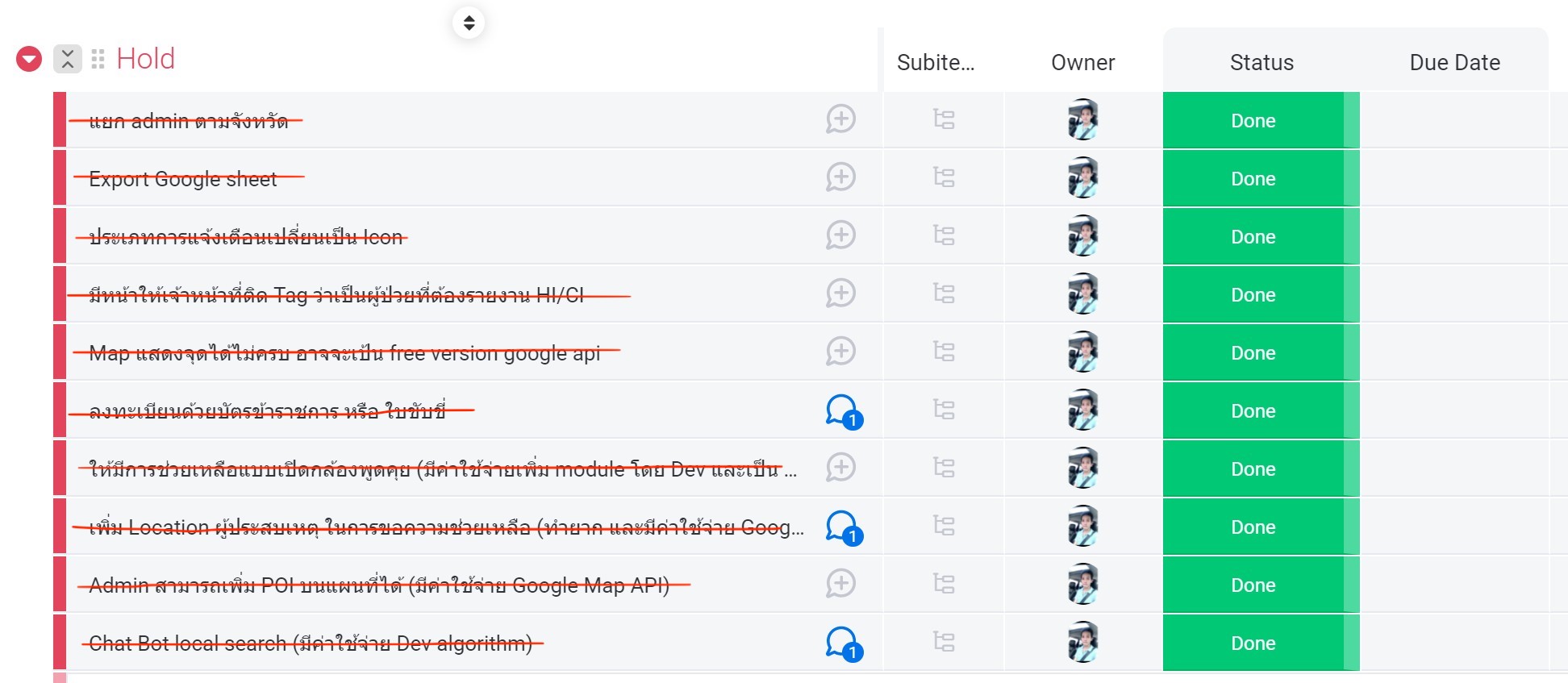Viewport: 1568px width, 683px height.
Task: Add update to Export Google sheet row
Action: click(840, 177)
